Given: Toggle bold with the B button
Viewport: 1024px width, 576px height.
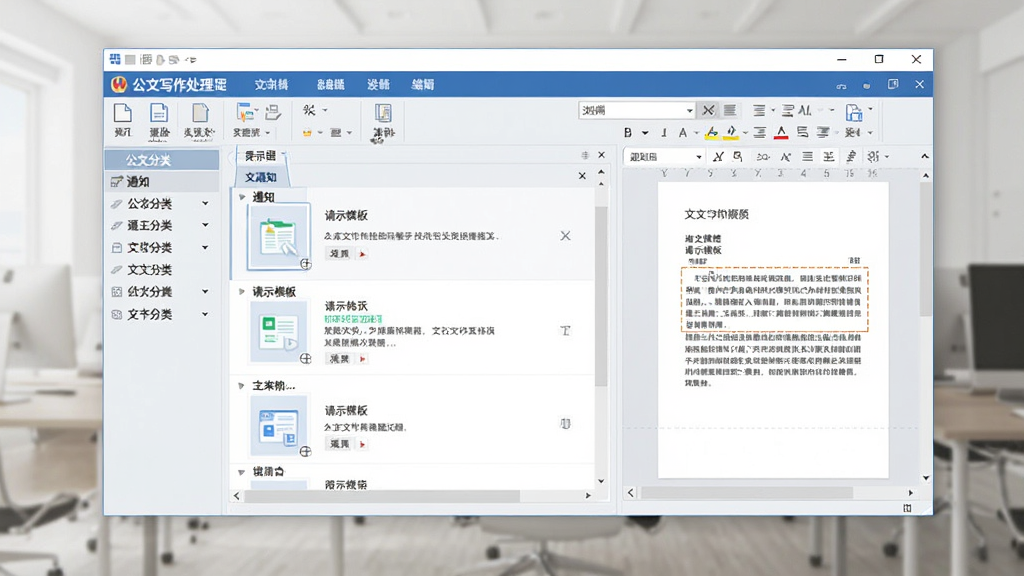Looking at the screenshot, I should click(x=628, y=133).
